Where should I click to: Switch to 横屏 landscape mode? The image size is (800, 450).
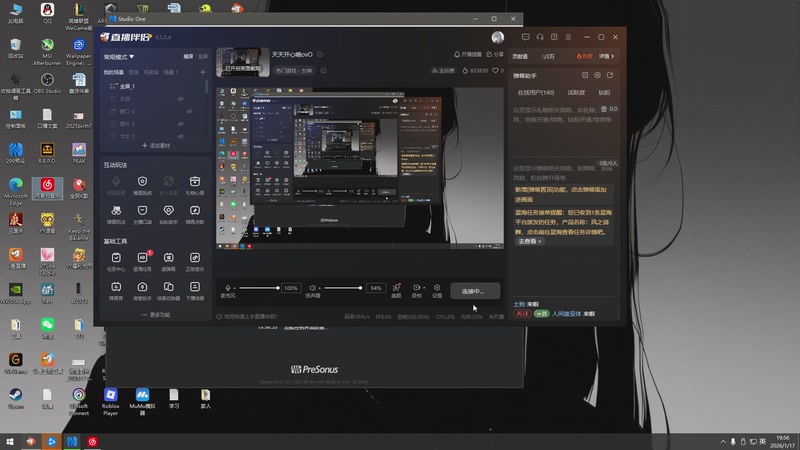[188, 57]
